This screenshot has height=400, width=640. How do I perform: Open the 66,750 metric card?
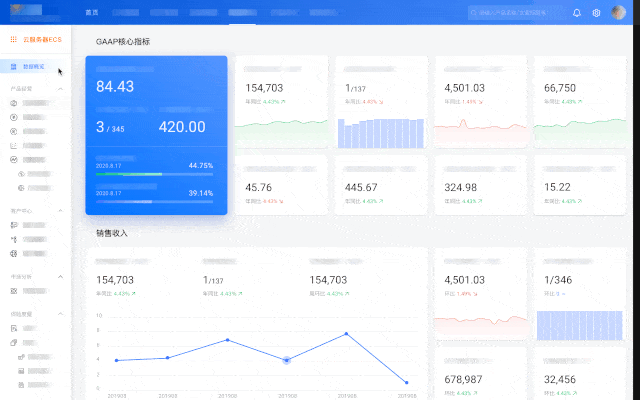click(580, 102)
